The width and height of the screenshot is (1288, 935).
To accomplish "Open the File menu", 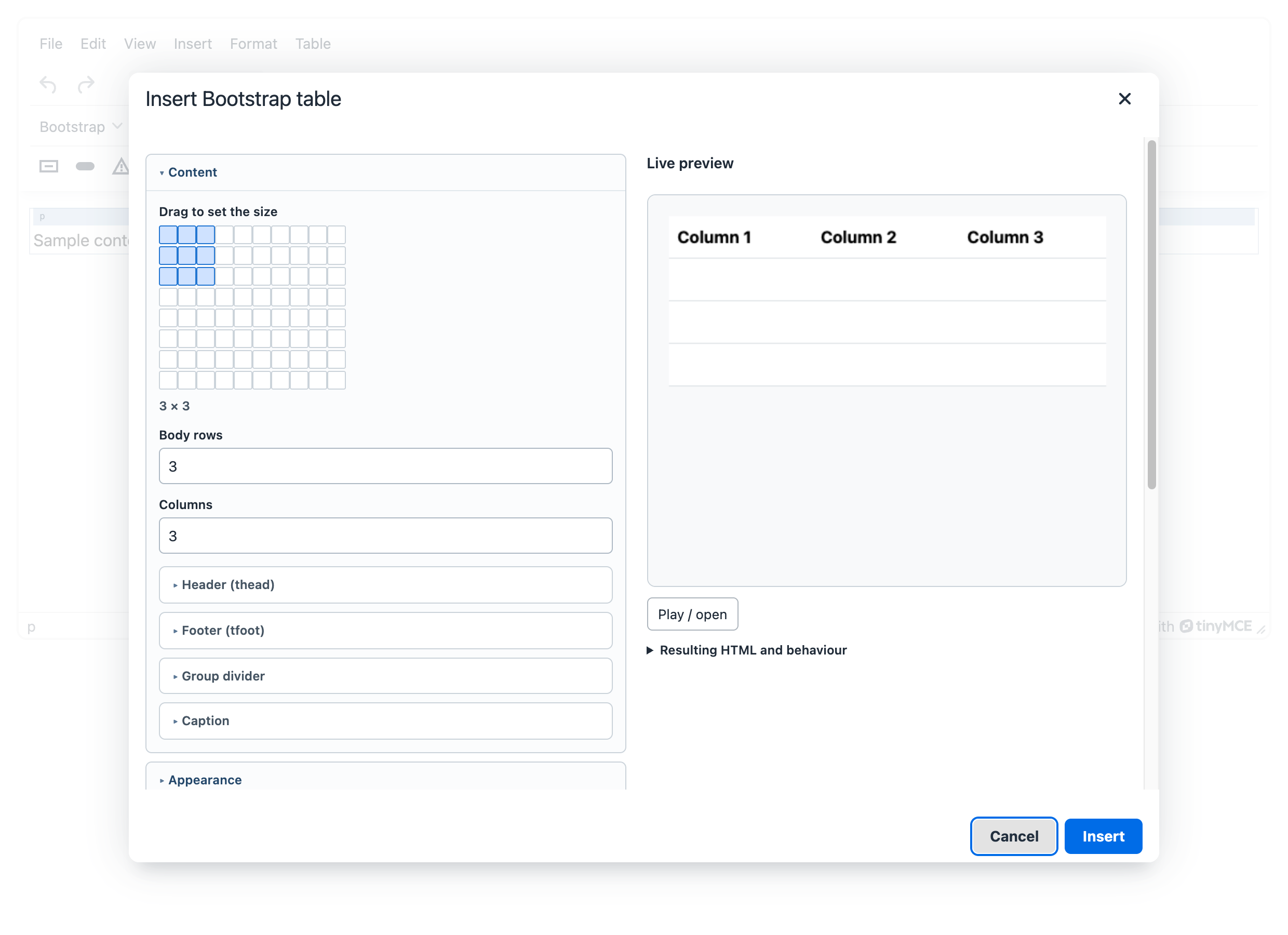I will [50, 44].
